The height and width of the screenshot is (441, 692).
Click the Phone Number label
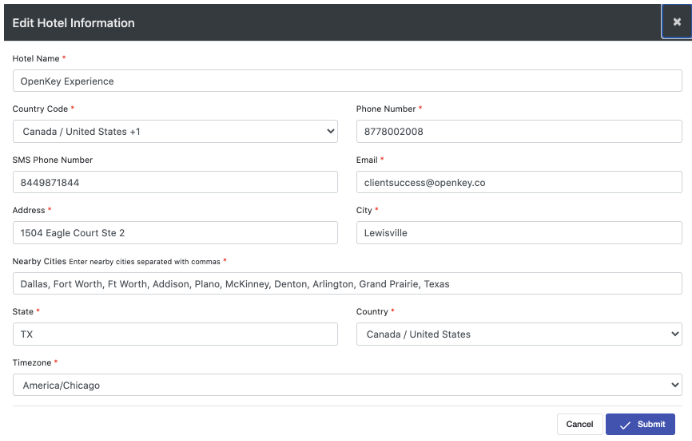386,109
